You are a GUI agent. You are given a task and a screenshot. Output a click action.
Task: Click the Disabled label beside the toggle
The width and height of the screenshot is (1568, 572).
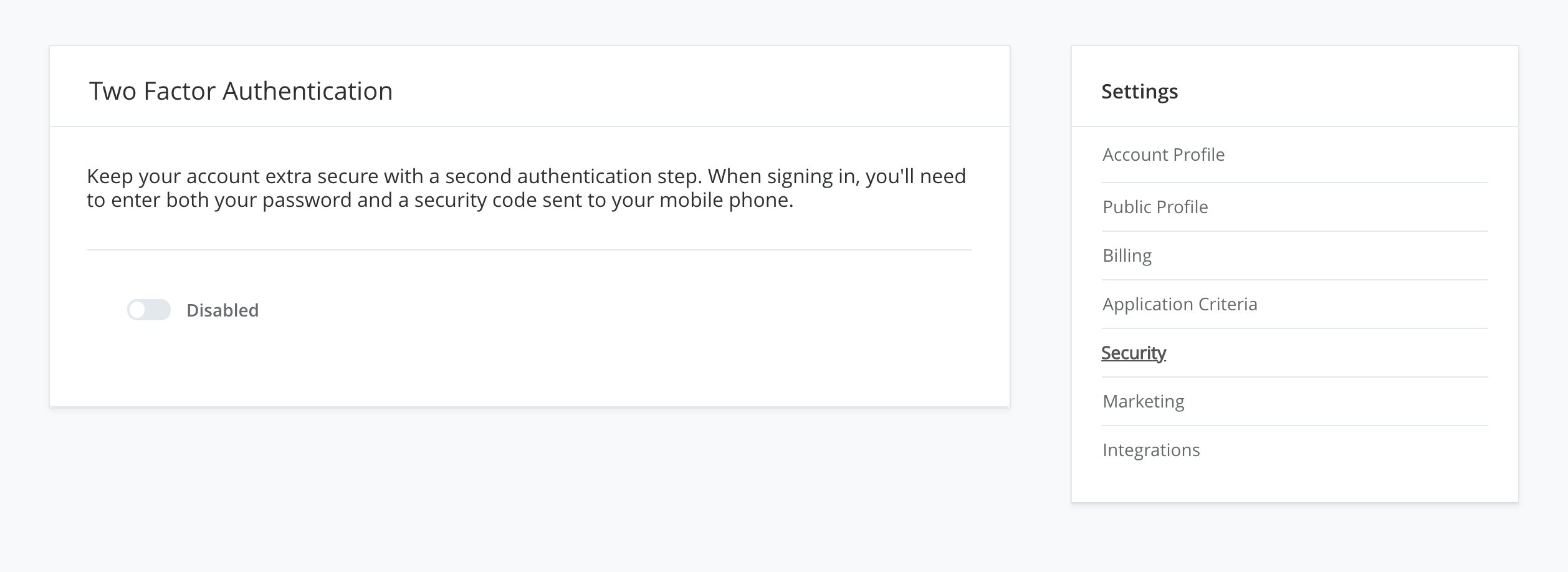[222, 310]
